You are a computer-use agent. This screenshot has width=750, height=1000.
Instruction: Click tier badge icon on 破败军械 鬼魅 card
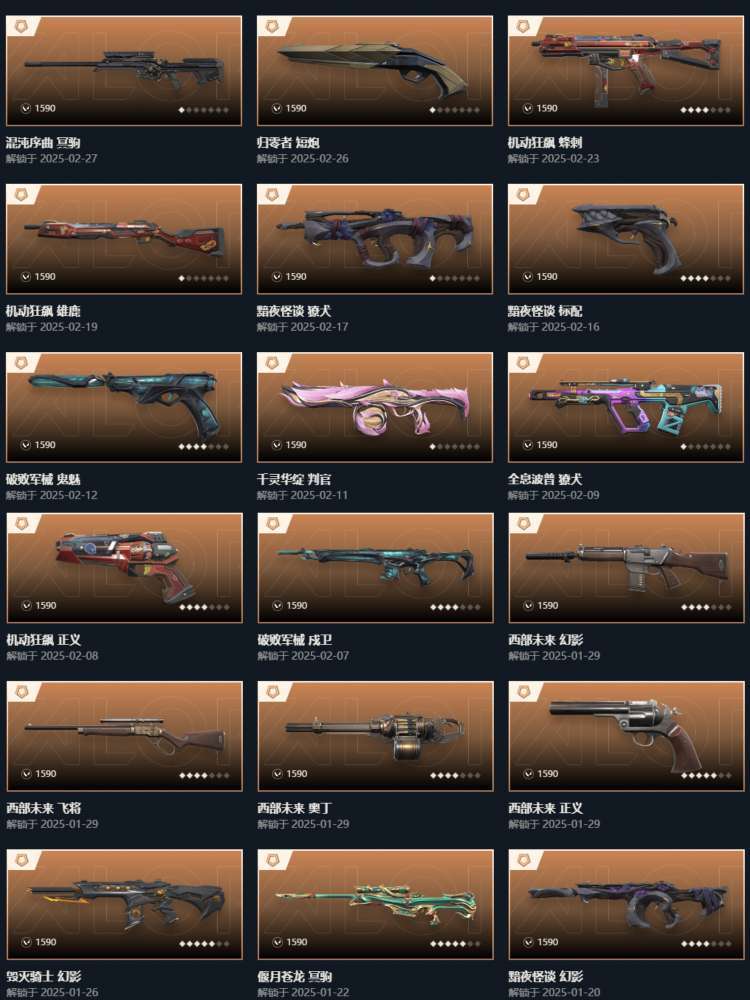click(22, 364)
